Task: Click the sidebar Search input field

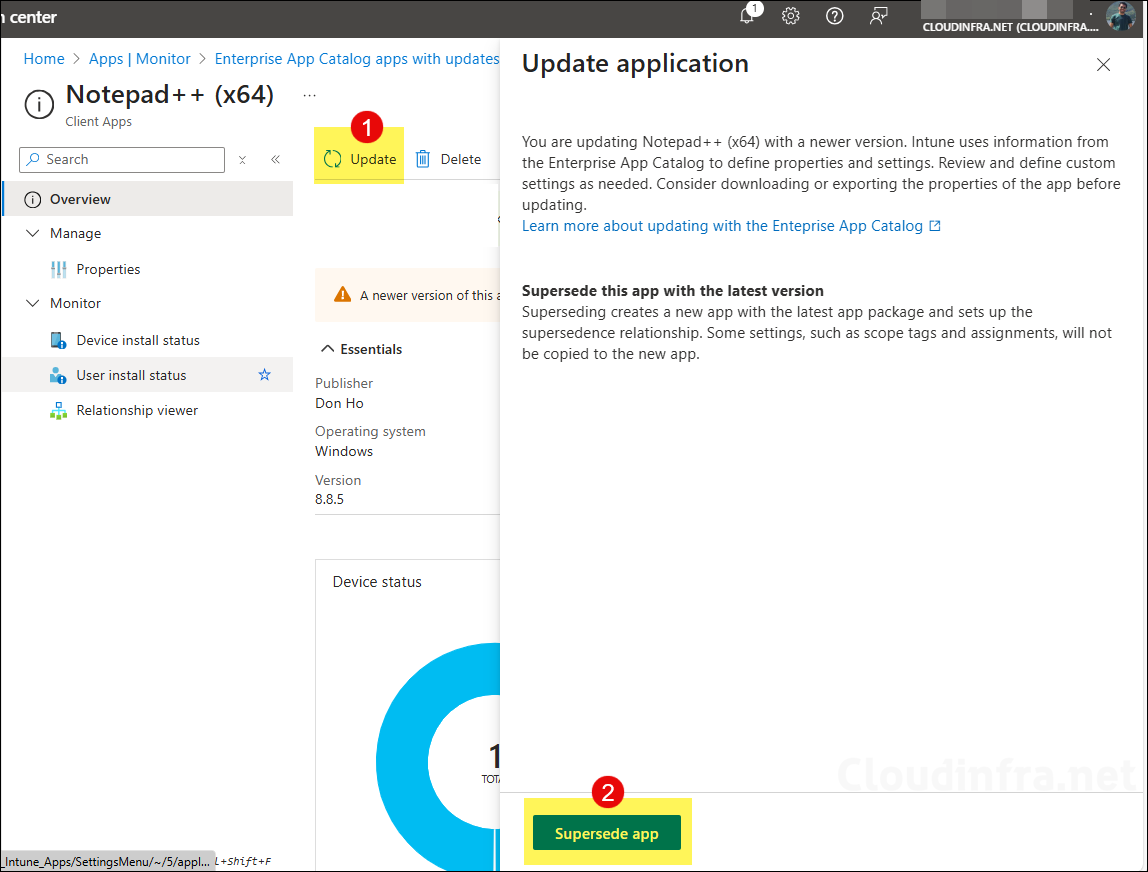Action: (x=130, y=160)
